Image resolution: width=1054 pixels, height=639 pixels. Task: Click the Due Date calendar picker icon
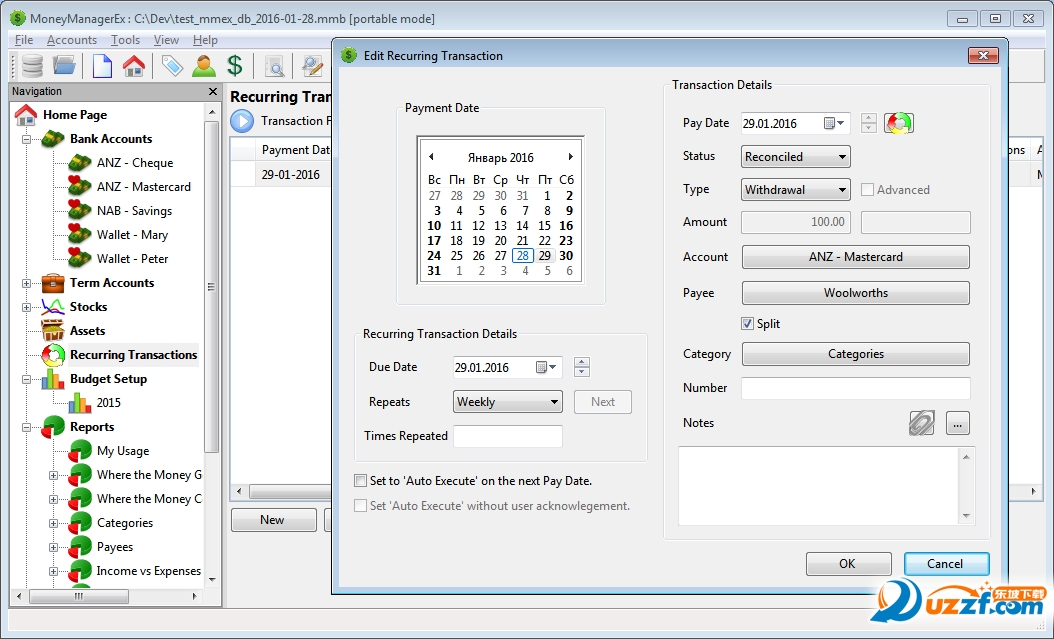pyautogui.click(x=546, y=367)
